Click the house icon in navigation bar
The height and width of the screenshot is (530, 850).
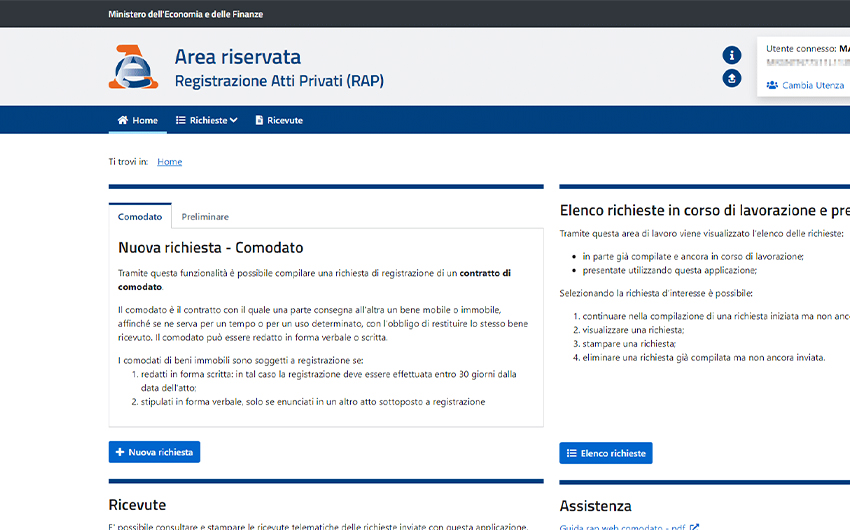click(x=123, y=120)
